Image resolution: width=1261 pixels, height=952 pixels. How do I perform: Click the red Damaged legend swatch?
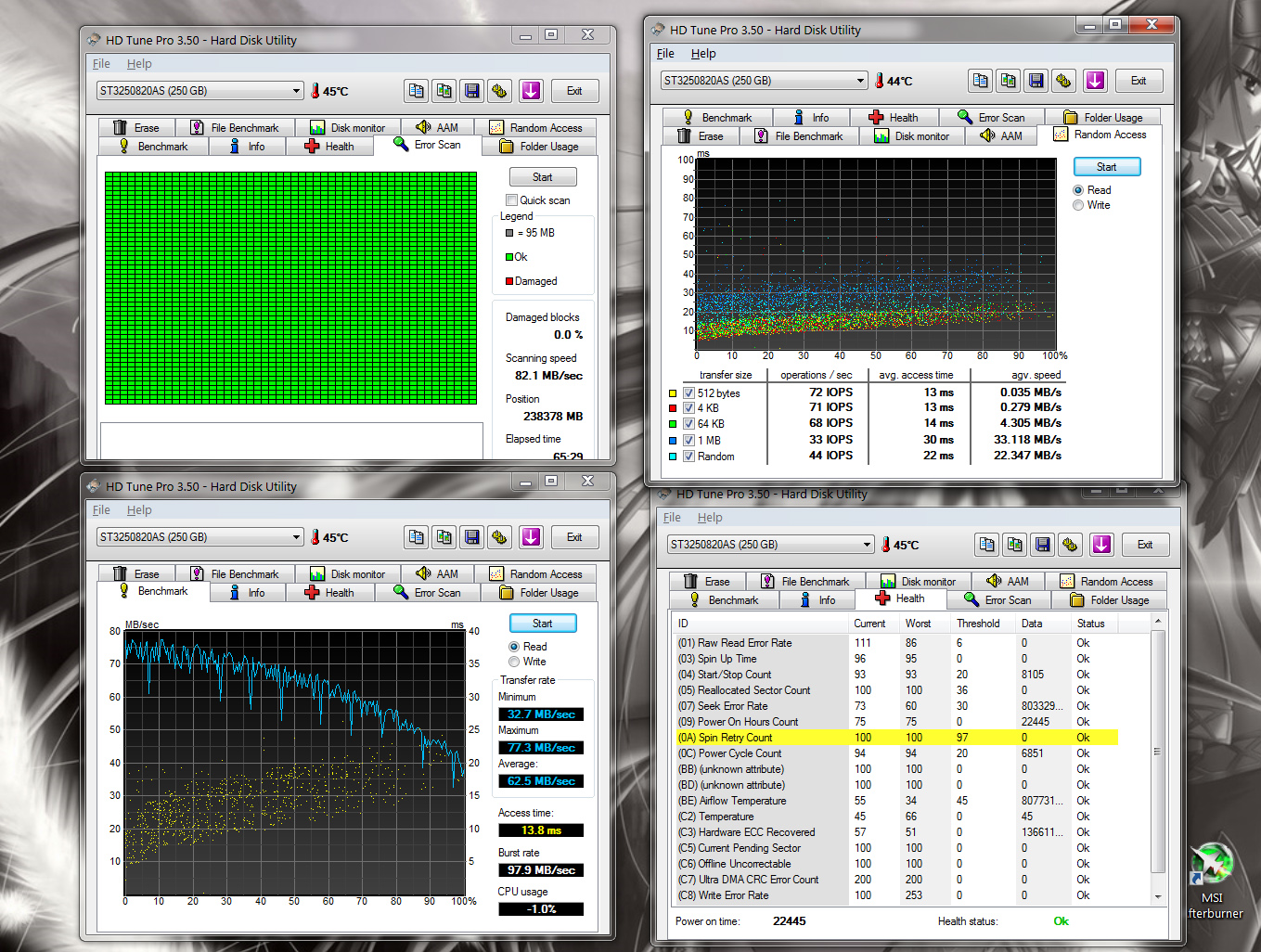tap(509, 281)
